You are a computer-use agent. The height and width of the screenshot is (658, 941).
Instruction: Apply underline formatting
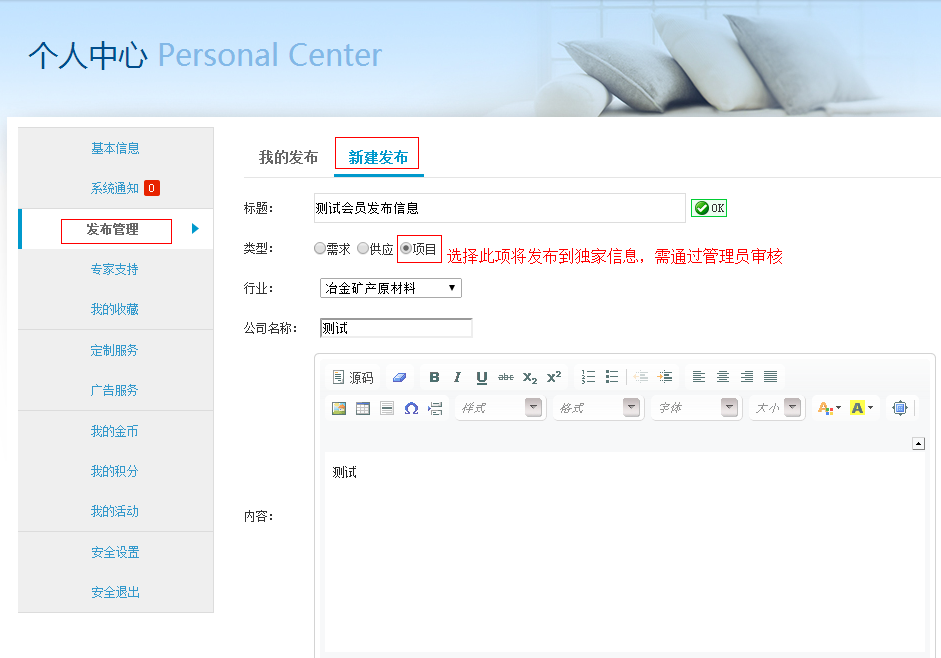pos(481,377)
